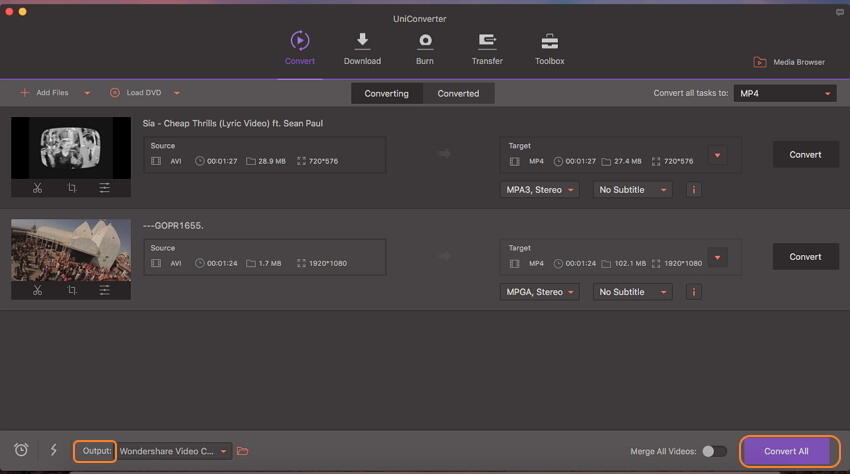This screenshot has height=474, width=850.
Task: Select the Sia Cheap Thrills video thumbnail
Action: (x=71, y=148)
